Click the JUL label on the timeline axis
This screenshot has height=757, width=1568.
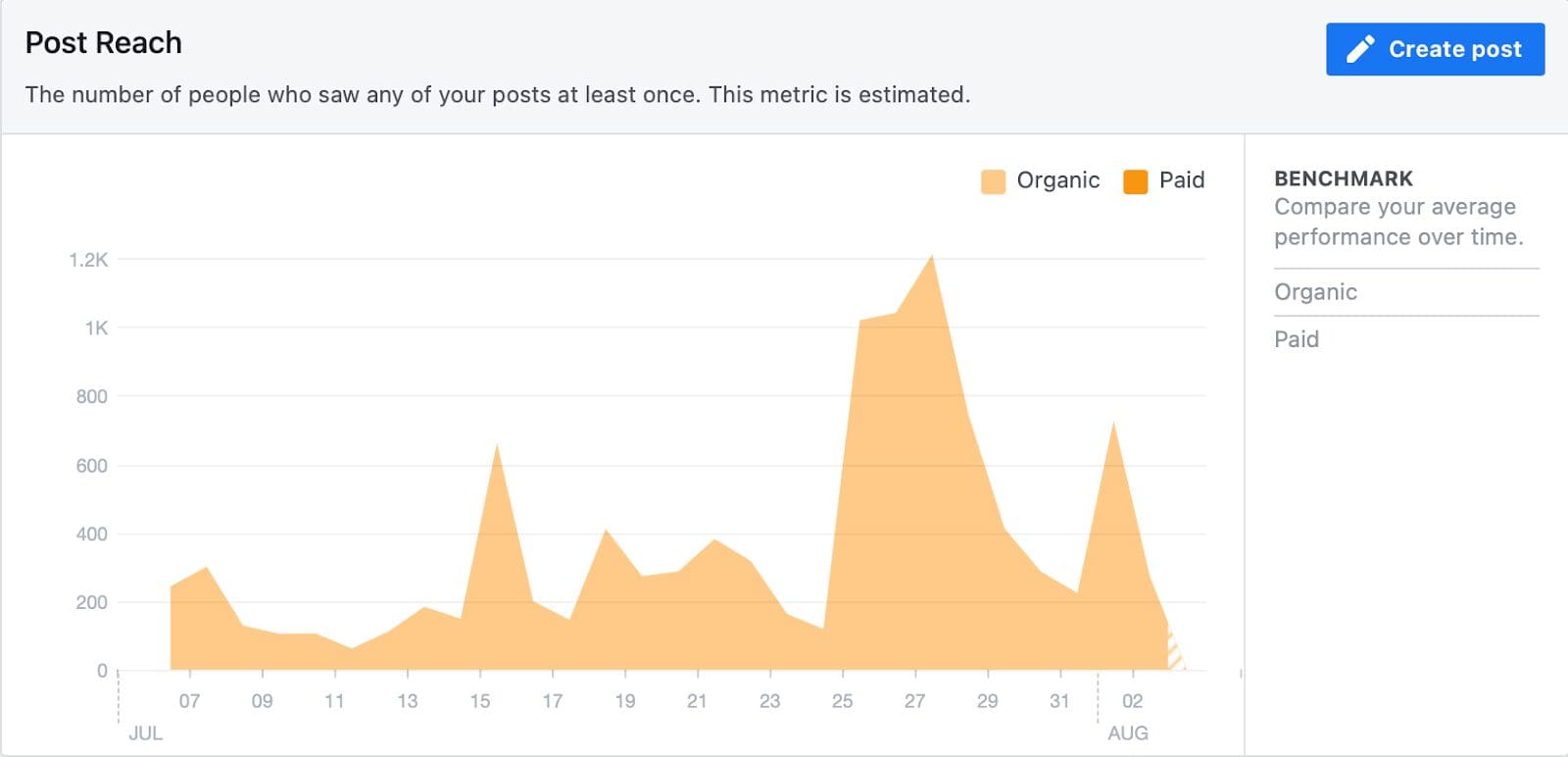pyautogui.click(x=144, y=732)
